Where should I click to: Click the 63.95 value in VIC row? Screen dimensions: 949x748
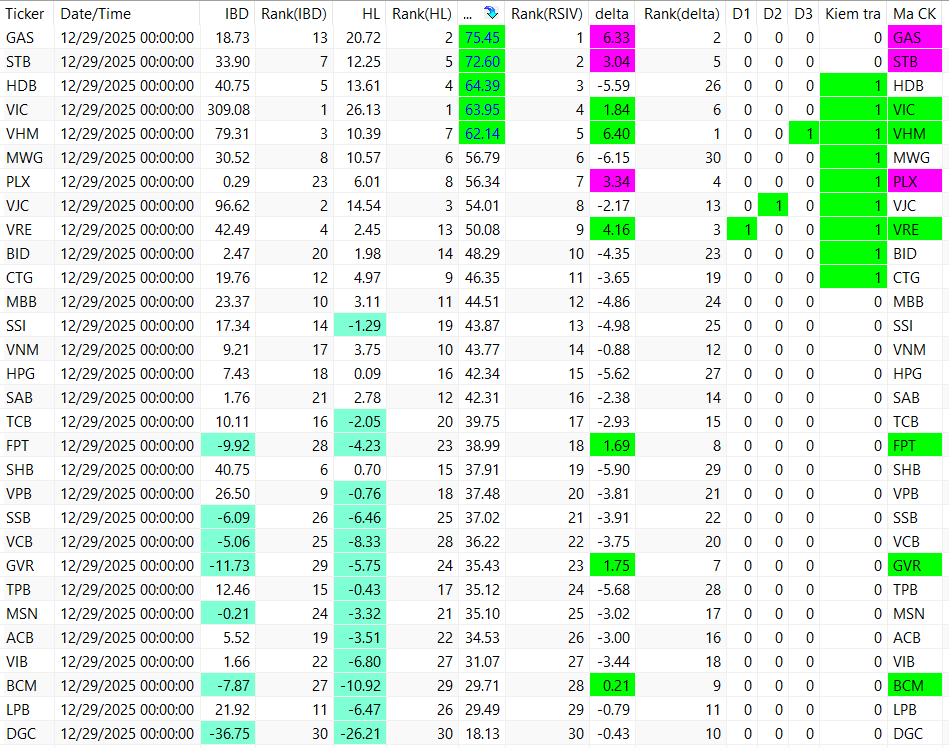click(482, 110)
